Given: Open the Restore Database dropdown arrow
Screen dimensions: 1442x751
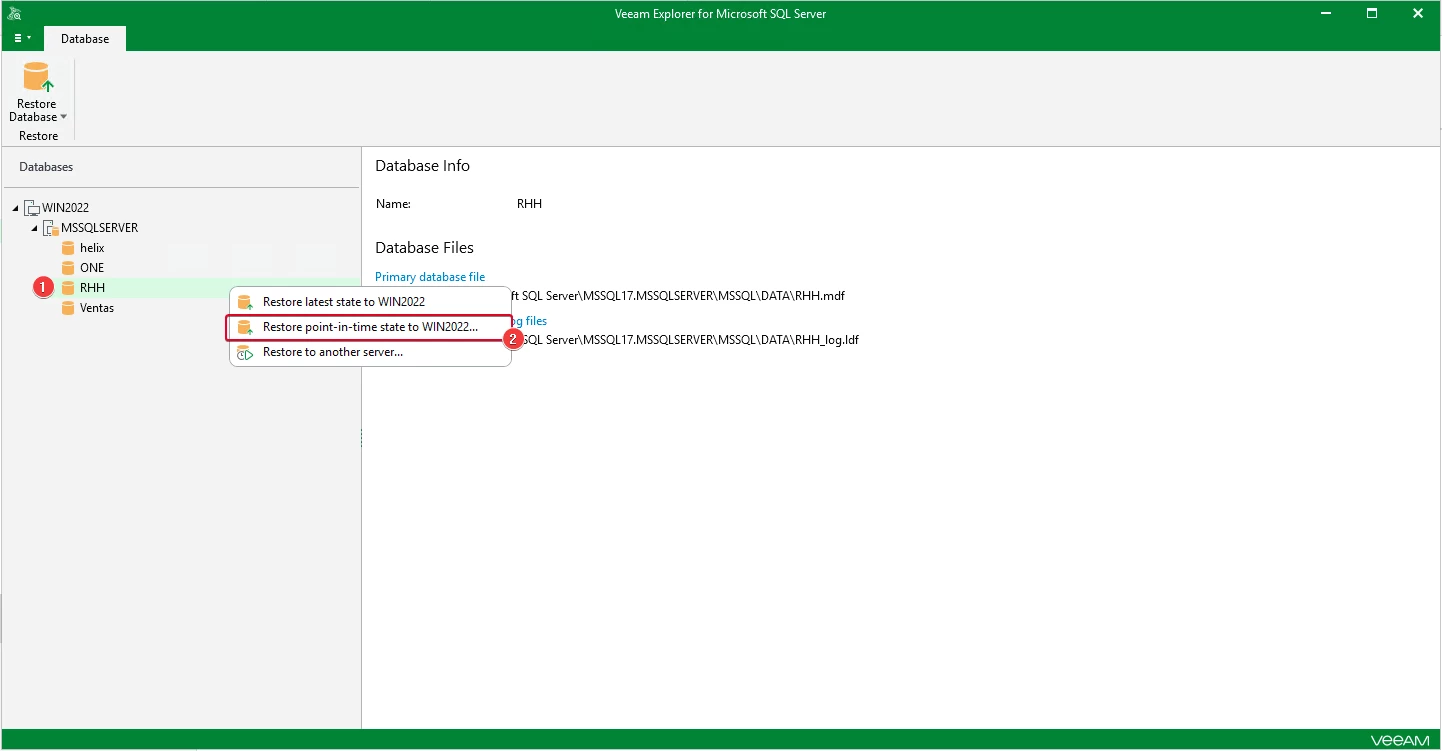Looking at the screenshot, I should [64, 117].
